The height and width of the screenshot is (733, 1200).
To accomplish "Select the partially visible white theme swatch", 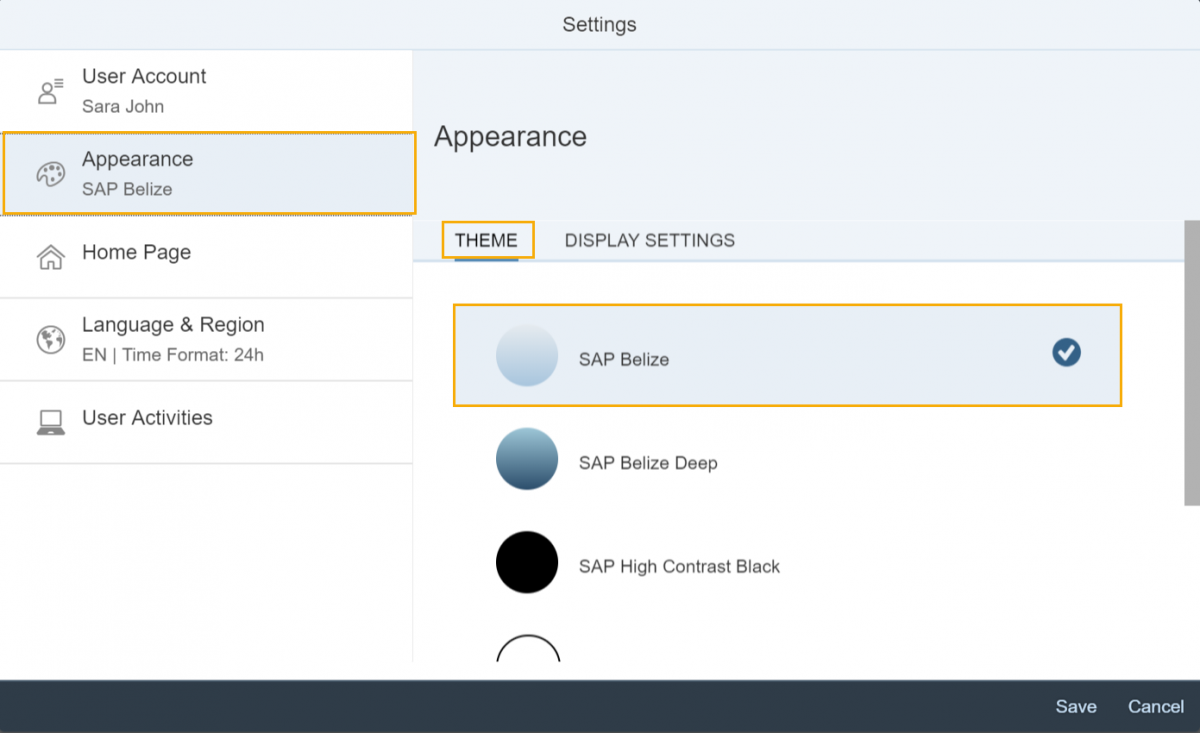I will coord(527,648).
